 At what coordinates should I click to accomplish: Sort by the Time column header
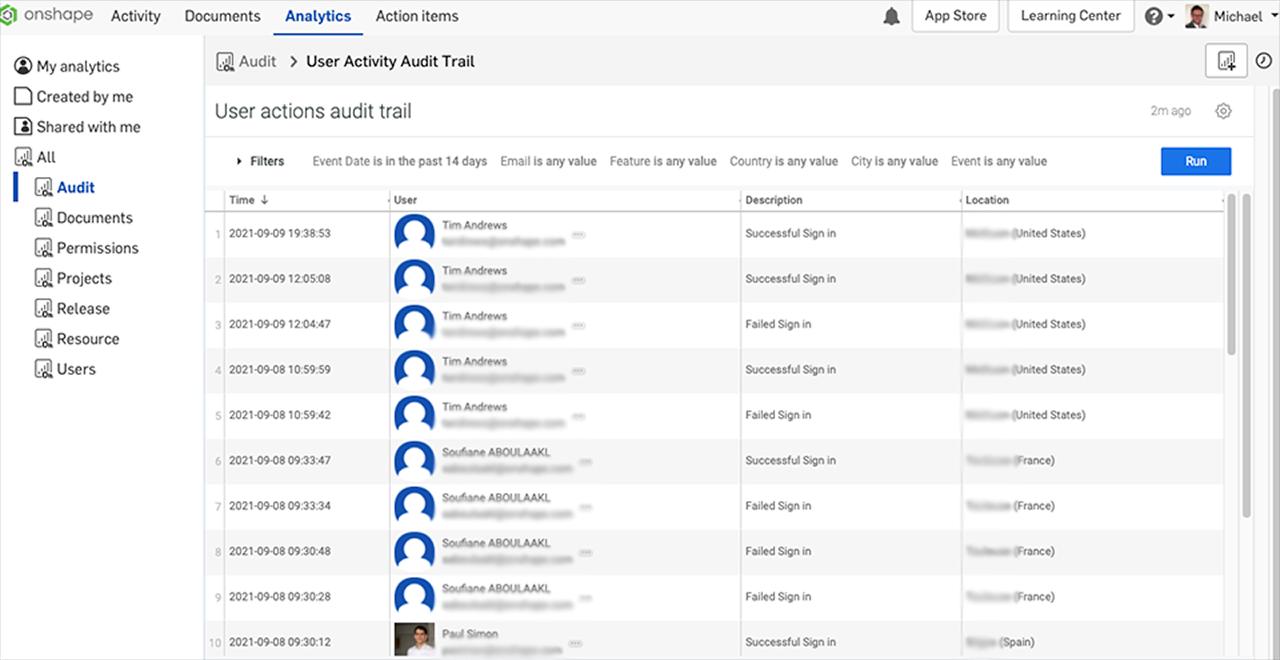point(242,200)
